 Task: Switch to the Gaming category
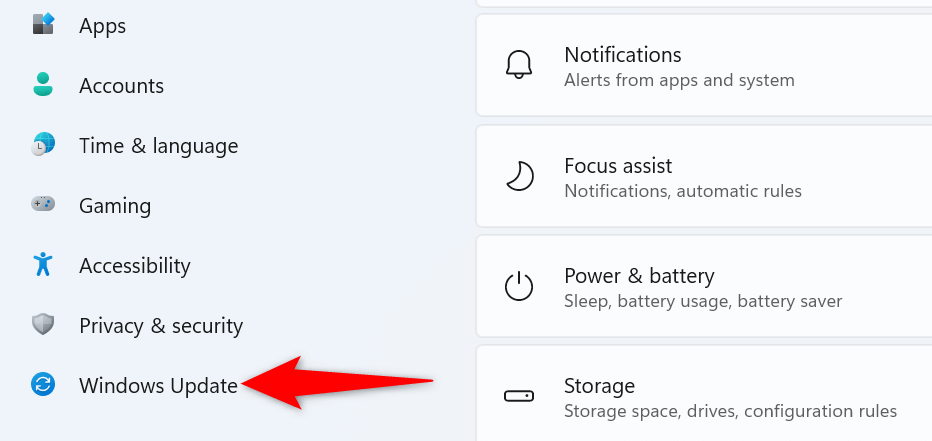[115, 205]
